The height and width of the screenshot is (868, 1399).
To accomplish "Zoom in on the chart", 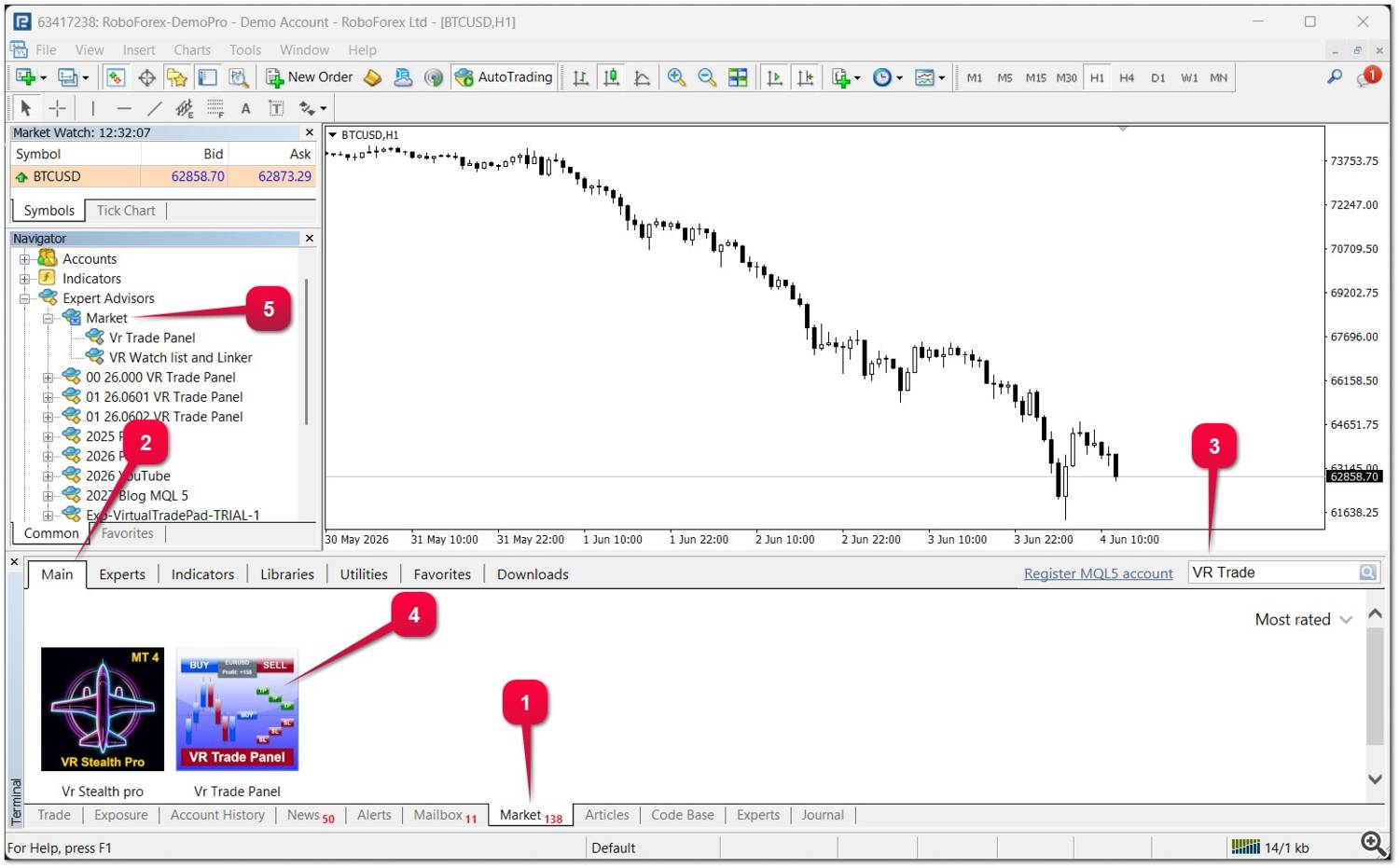I will pos(677,77).
